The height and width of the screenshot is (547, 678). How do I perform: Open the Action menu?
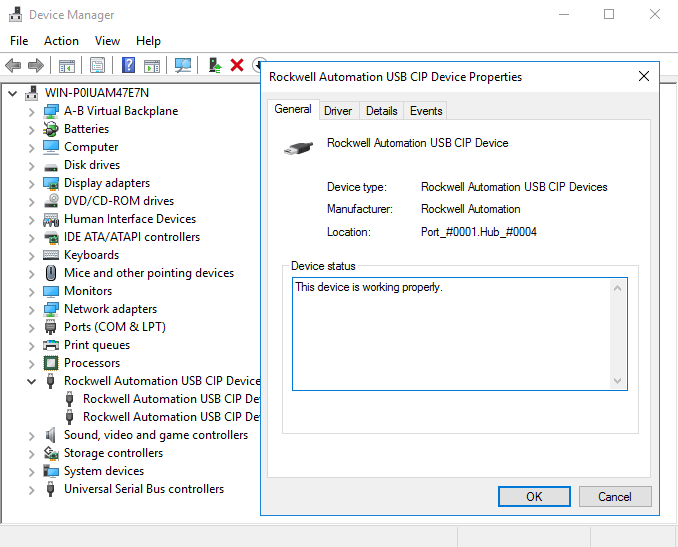click(x=61, y=41)
